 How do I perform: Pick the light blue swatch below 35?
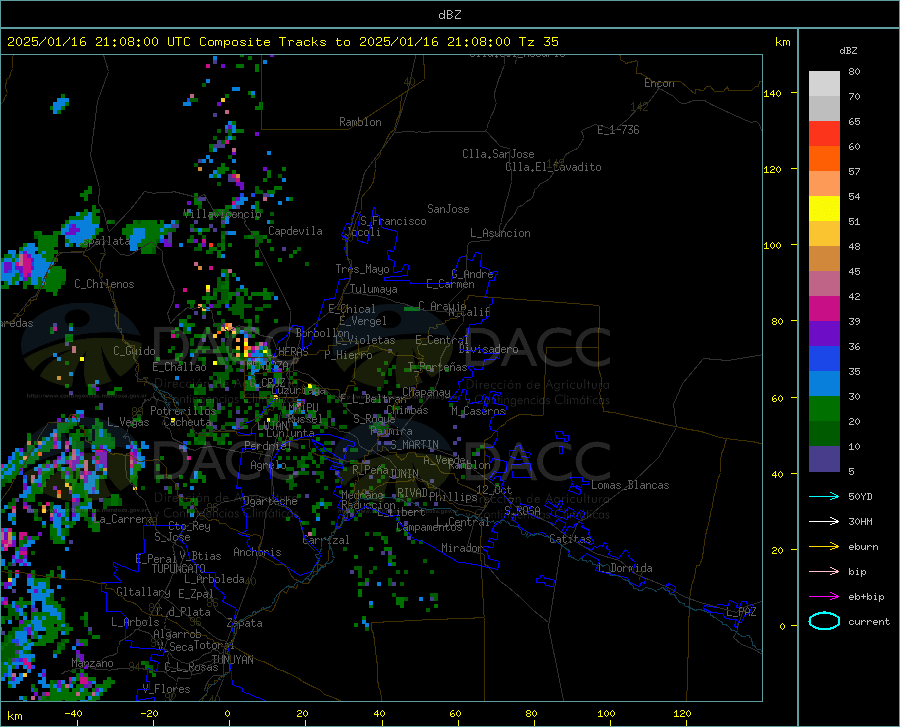[x=824, y=384]
